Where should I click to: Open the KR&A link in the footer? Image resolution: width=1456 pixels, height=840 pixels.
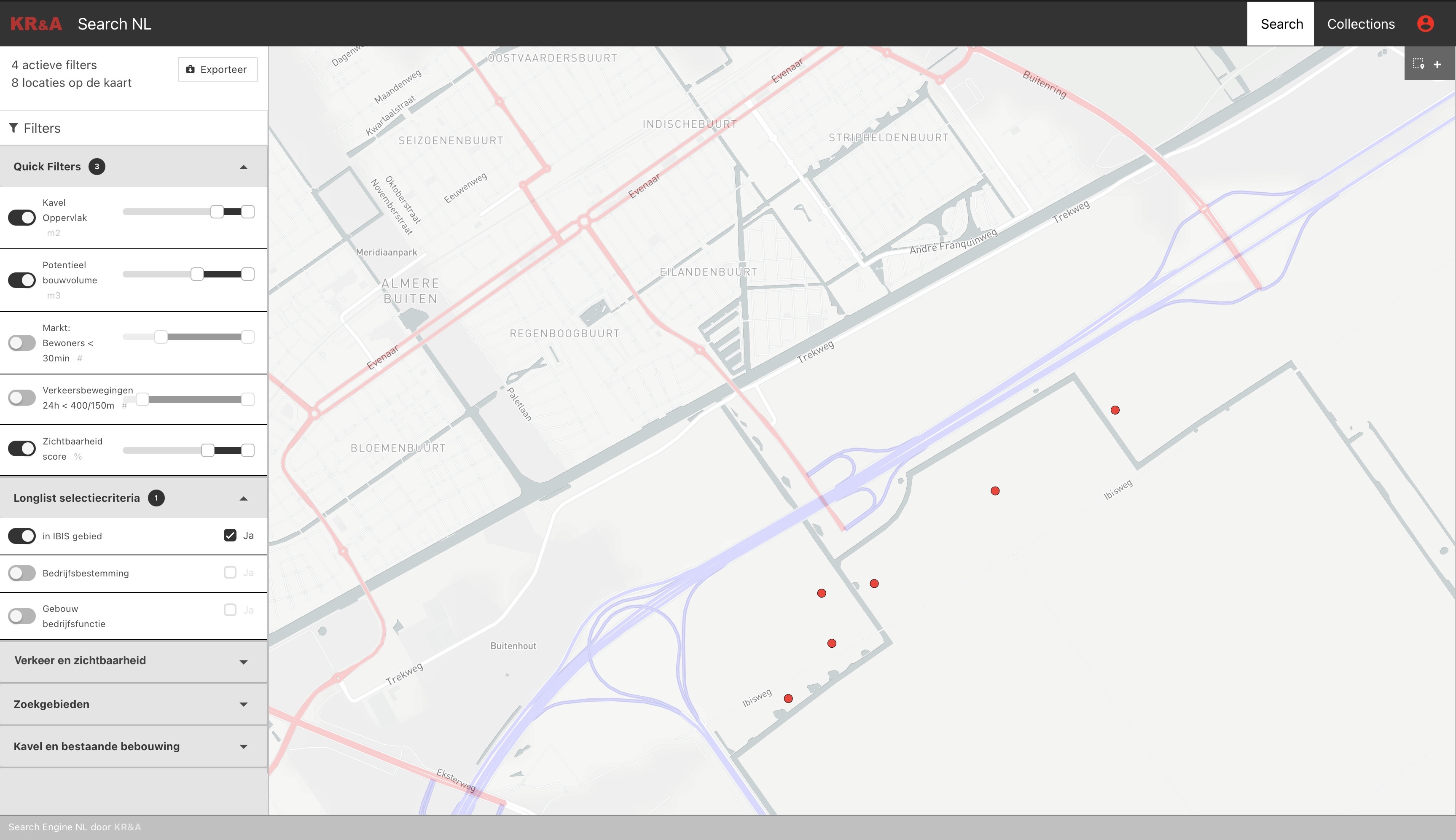point(127,827)
